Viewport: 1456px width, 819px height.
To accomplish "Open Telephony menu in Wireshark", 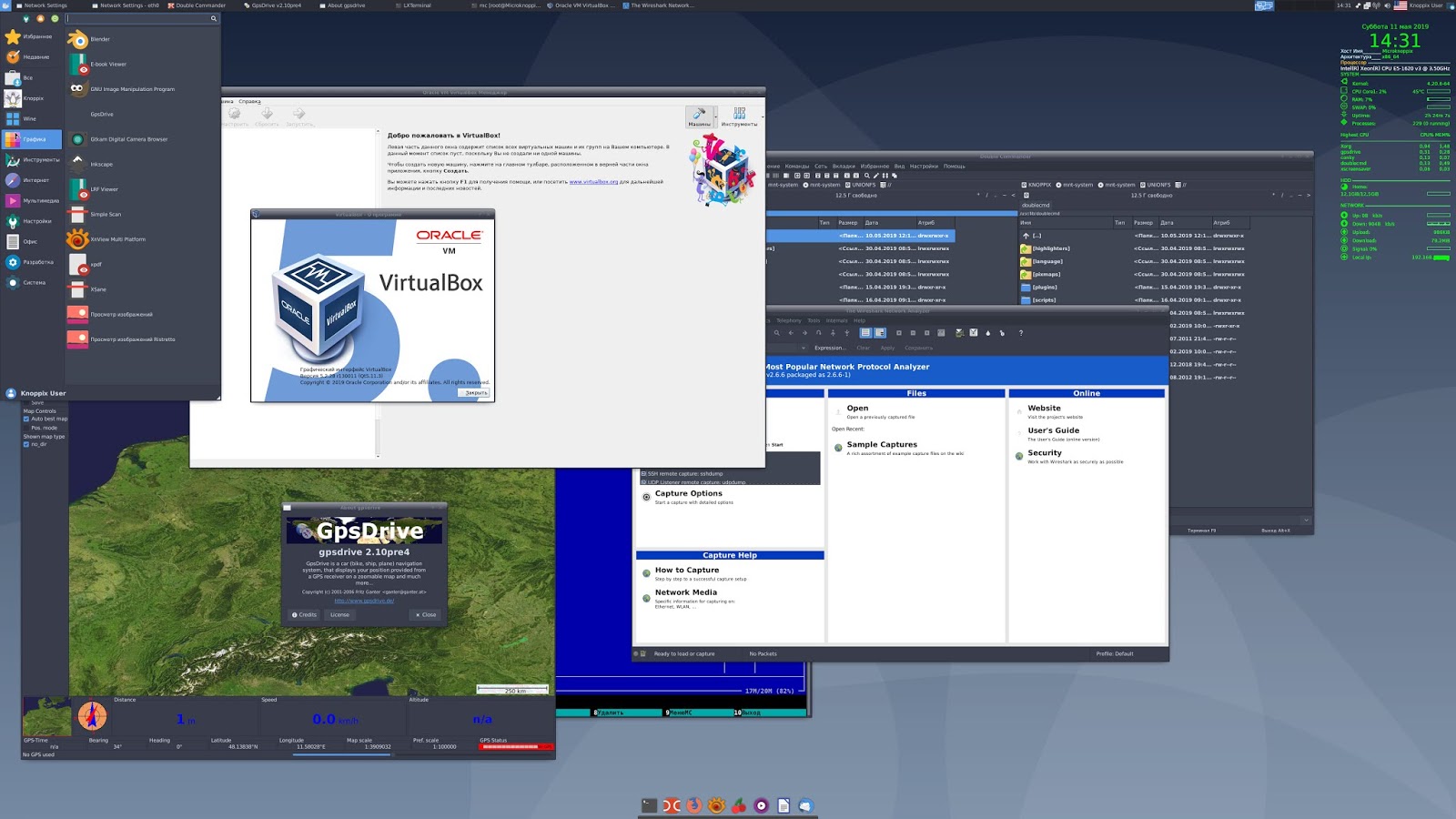I will click(789, 320).
